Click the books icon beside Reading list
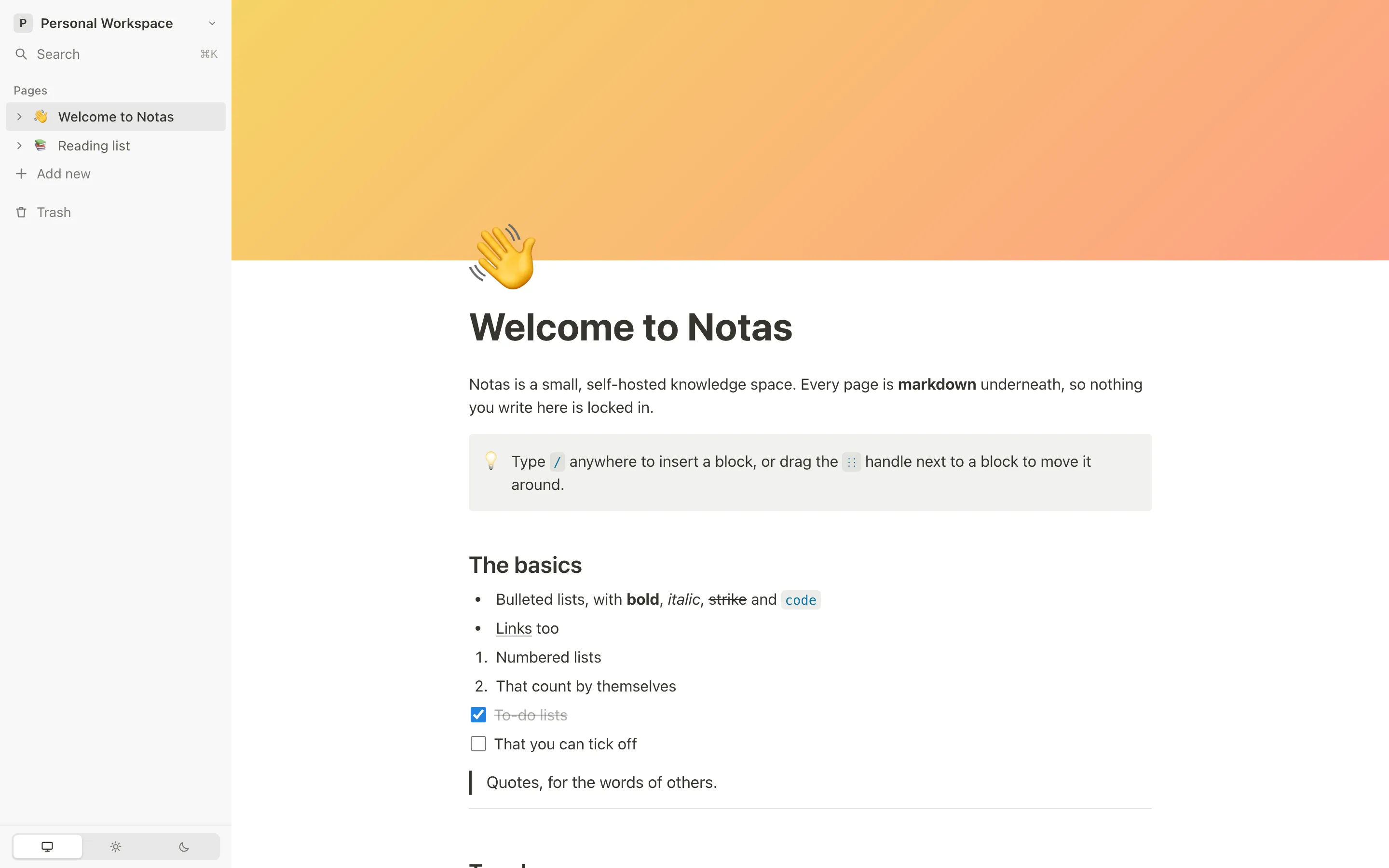Viewport: 1389px width, 868px height. pyautogui.click(x=40, y=146)
